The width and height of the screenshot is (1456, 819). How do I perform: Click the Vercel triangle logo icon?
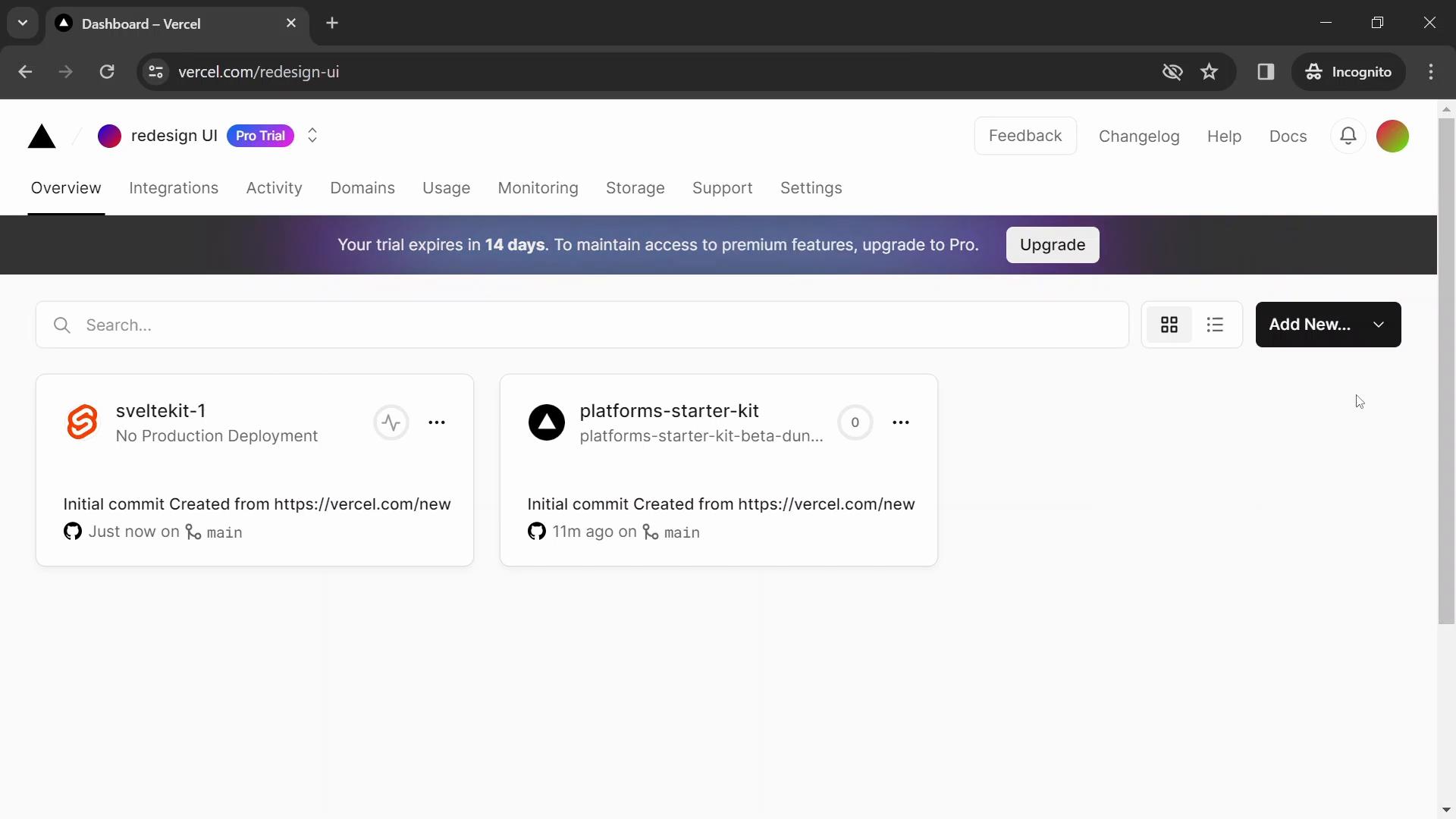point(41,135)
